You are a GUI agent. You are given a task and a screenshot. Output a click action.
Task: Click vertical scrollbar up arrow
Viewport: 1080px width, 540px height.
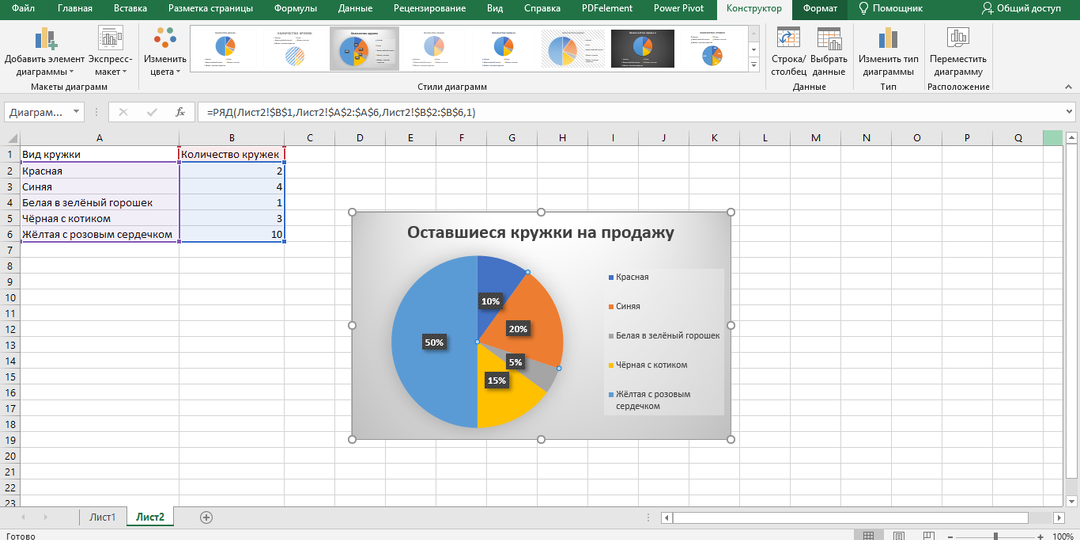point(1070,140)
